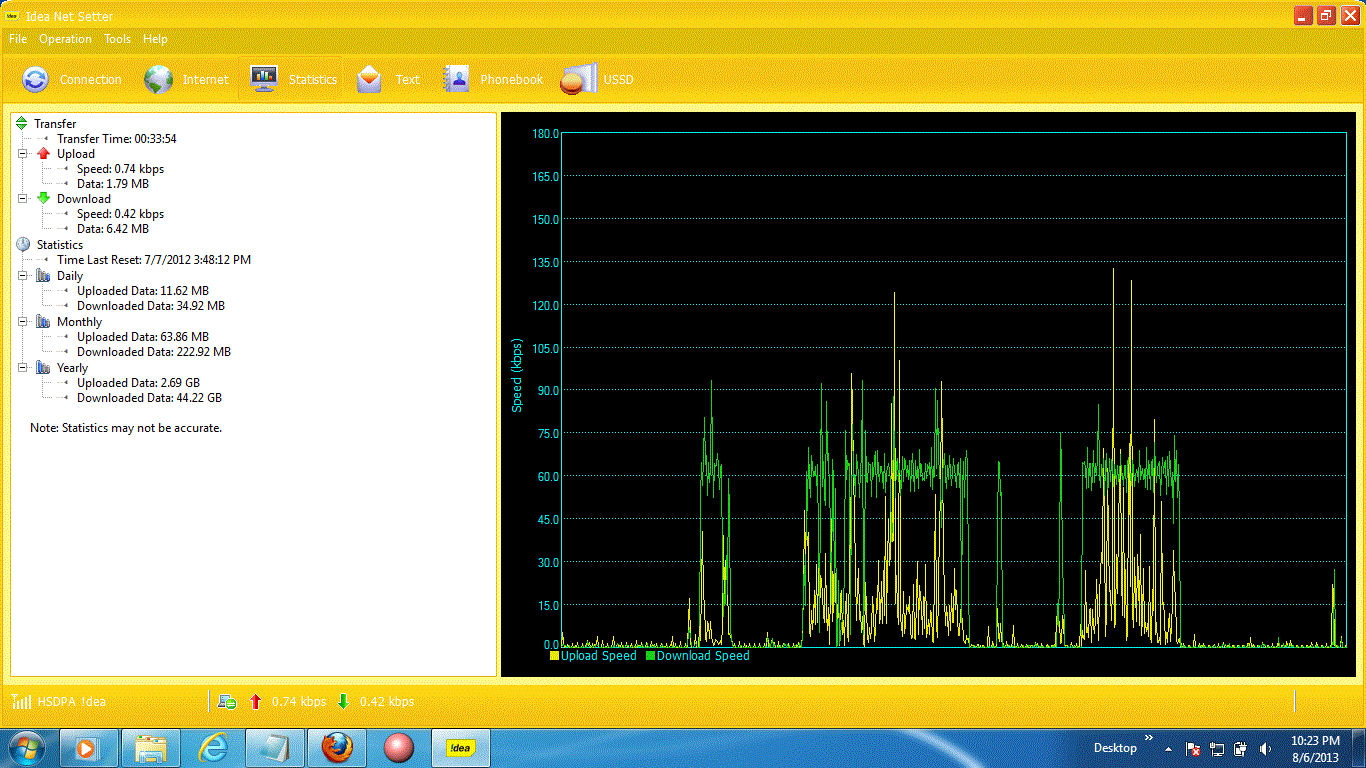This screenshot has width=1366, height=768.
Task: Click the Internet globe icon
Action: point(158,79)
